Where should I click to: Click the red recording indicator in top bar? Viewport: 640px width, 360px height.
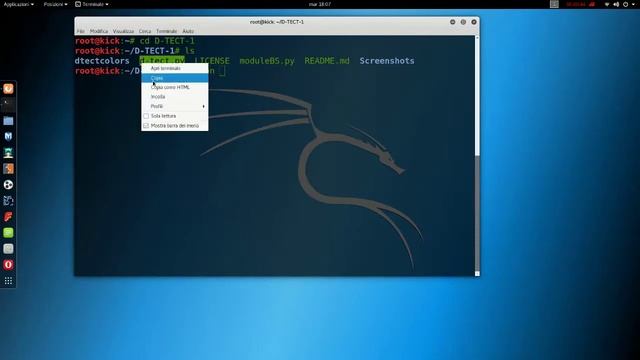[580, 4]
